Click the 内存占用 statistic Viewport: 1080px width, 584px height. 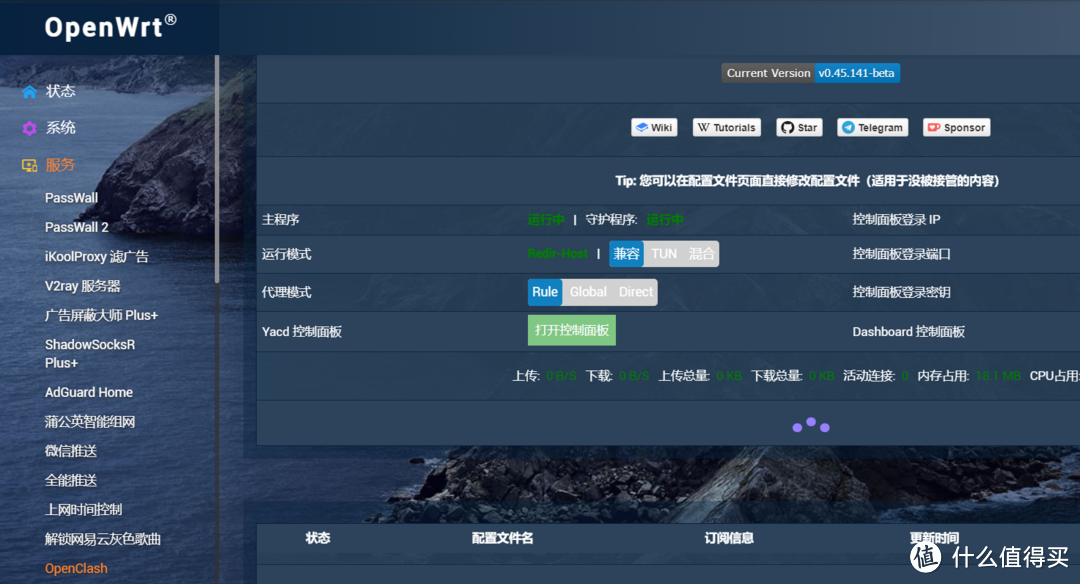(969, 376)
